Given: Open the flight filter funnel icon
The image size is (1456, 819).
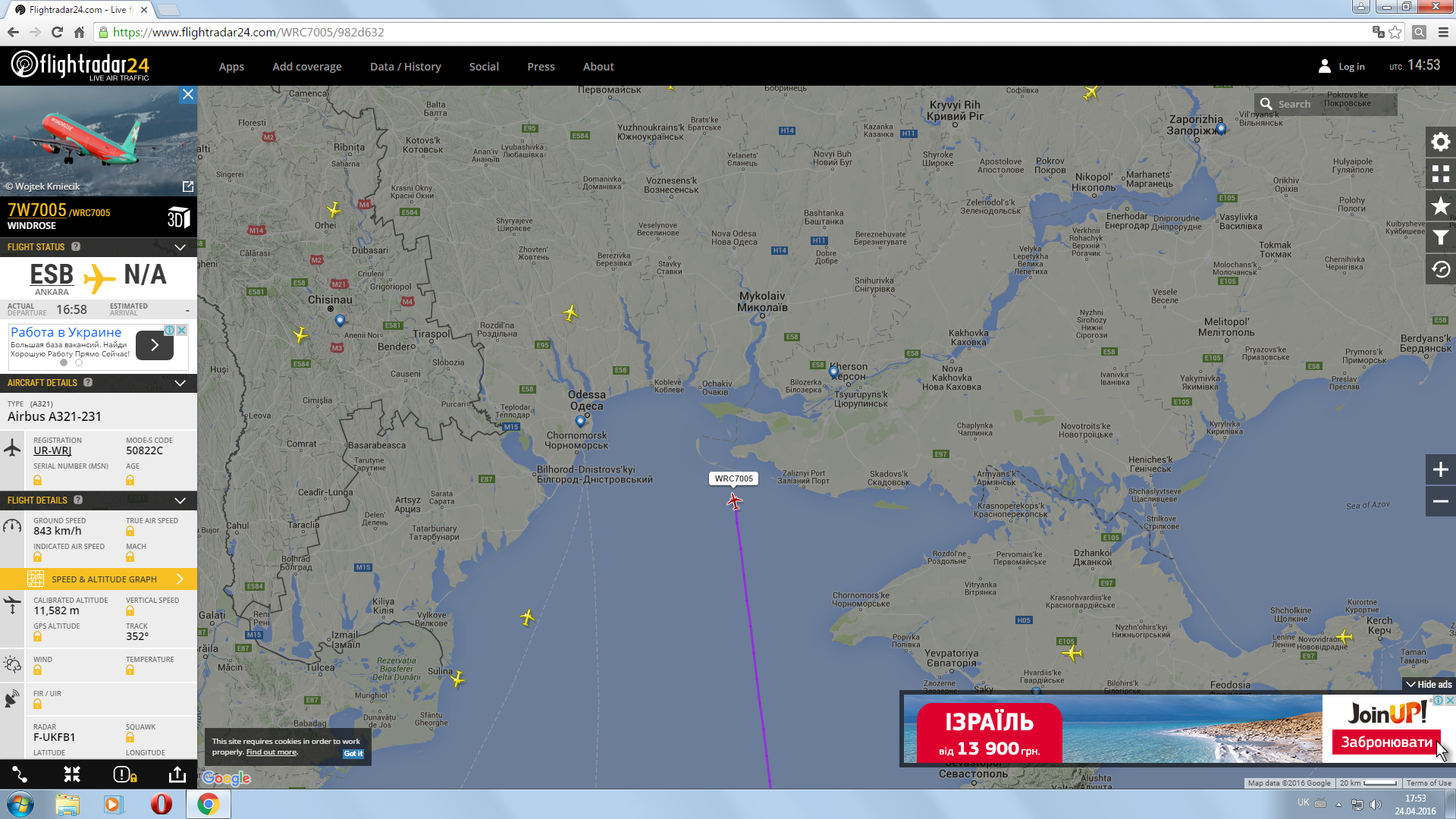Looking at the screenshot, I should point(1440,237).
